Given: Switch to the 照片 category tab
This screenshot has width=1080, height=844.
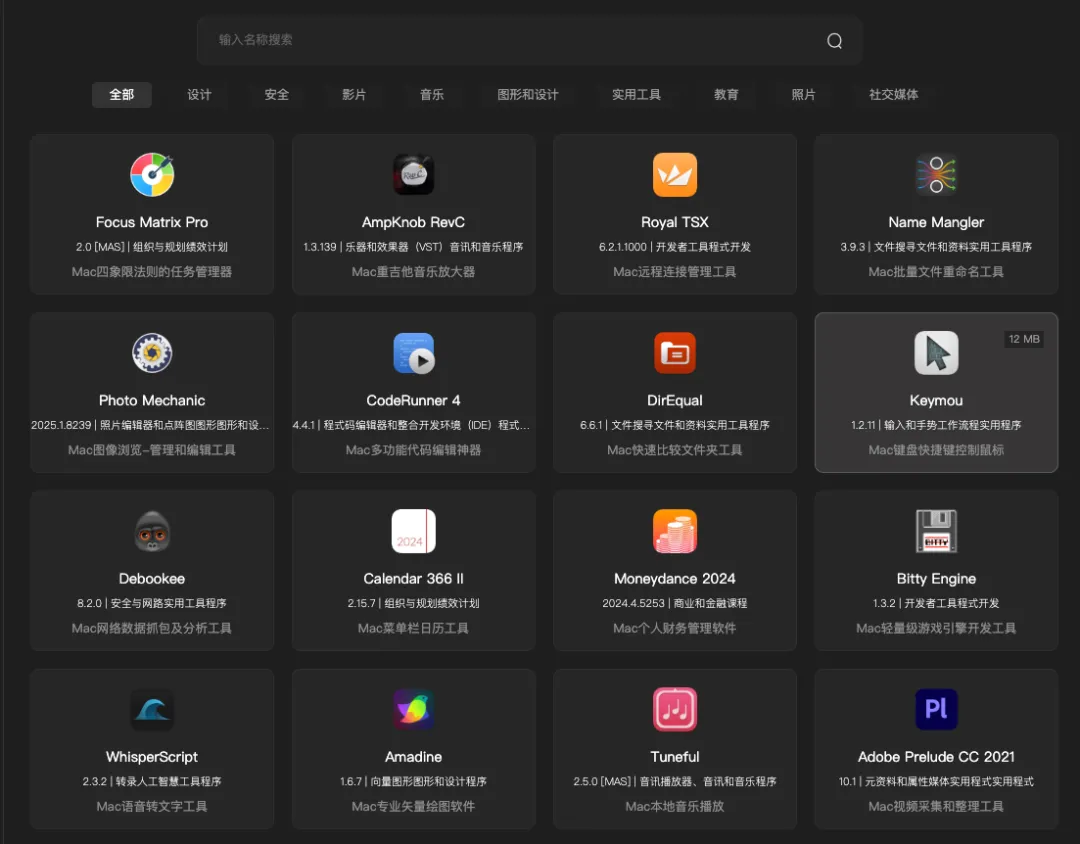Looking at the screenshot, I should tap(803, 94).
